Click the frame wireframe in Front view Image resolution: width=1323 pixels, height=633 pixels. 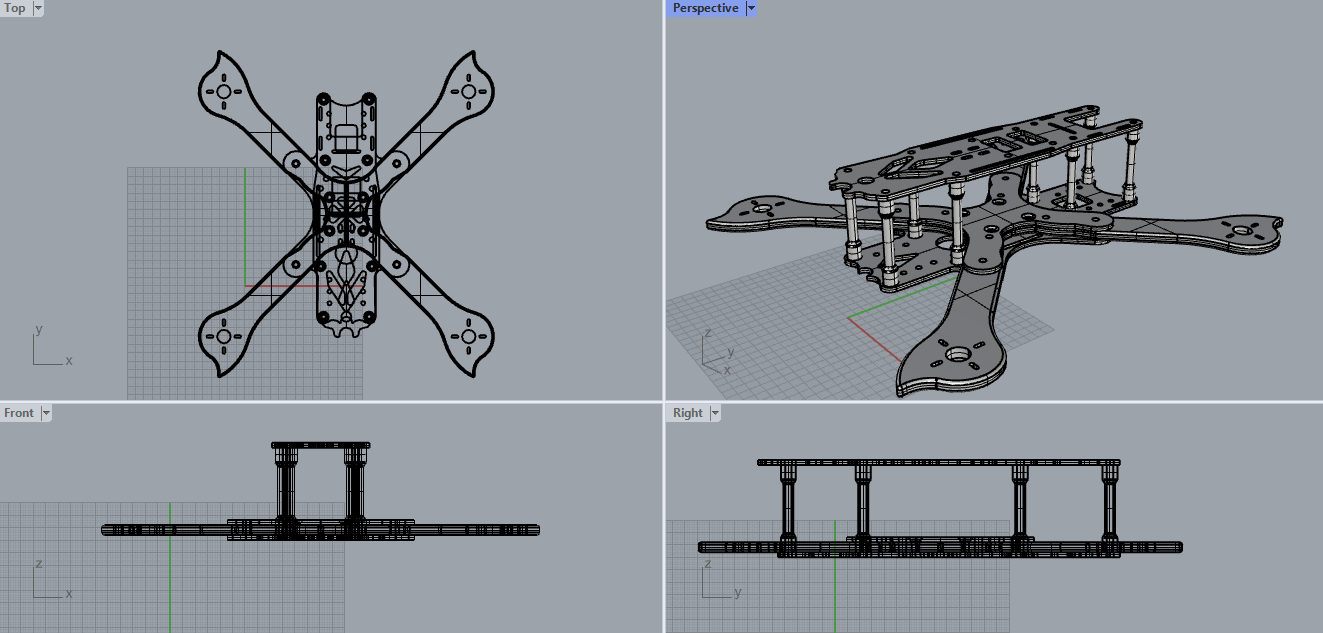321,491
